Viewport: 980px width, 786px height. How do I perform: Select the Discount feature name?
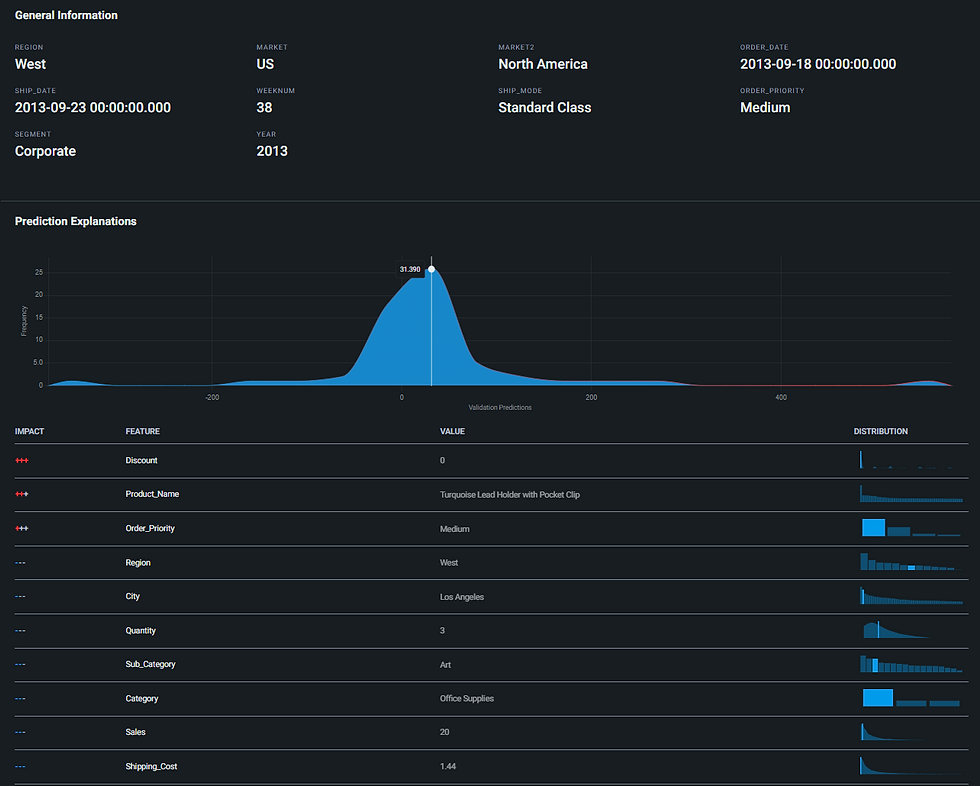pos(141,460)
